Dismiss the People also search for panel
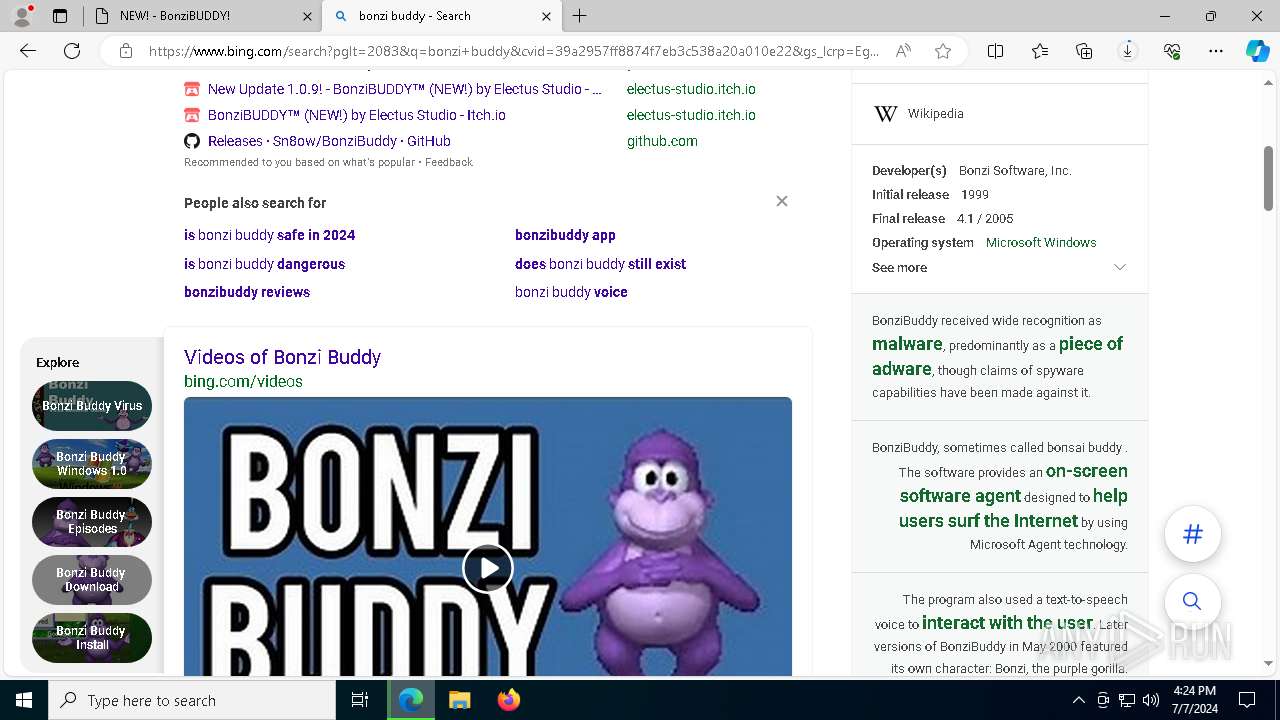1280x720 pixels. click(782, 201)
